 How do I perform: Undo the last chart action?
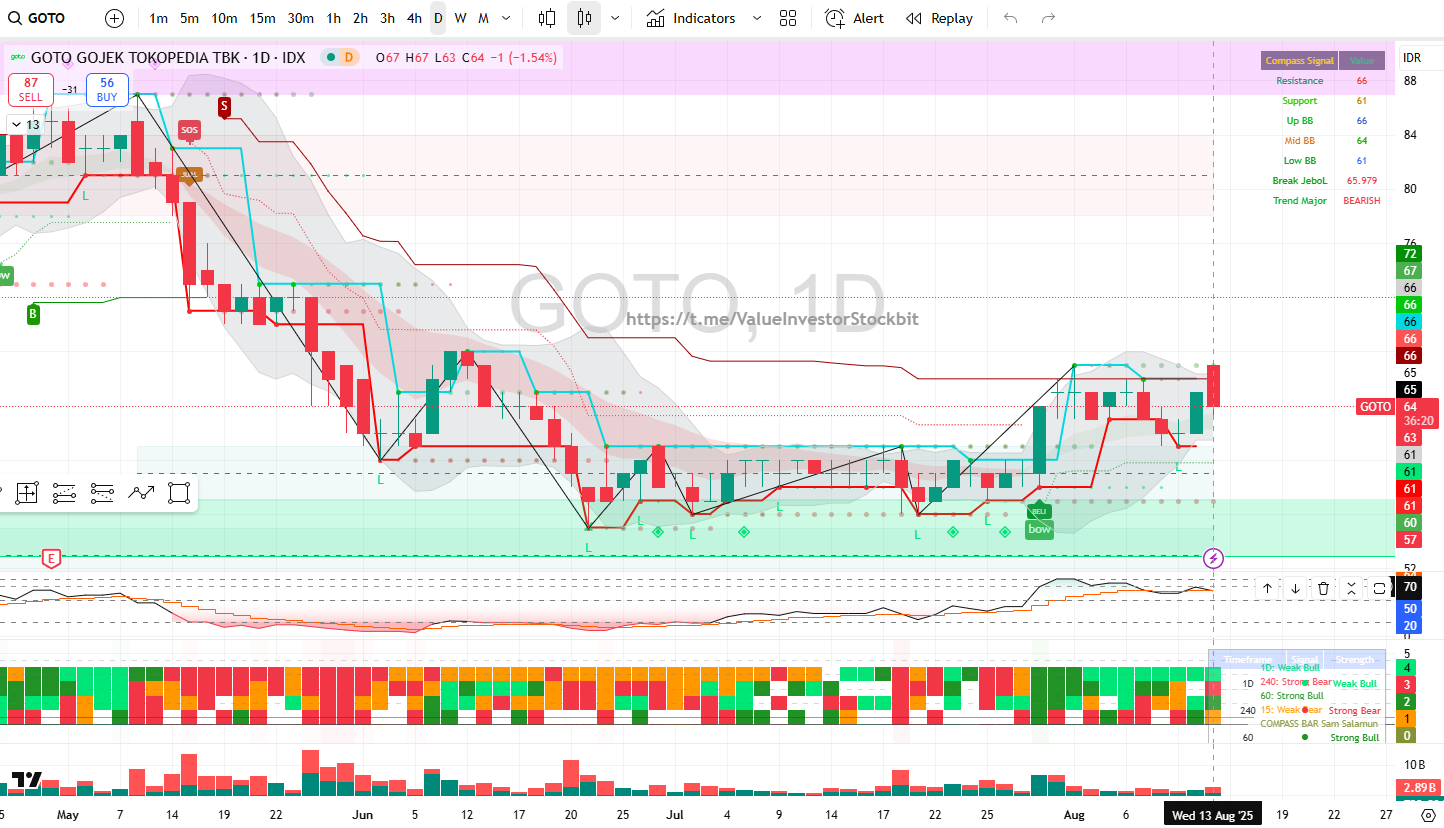[x=1011, y=18]
